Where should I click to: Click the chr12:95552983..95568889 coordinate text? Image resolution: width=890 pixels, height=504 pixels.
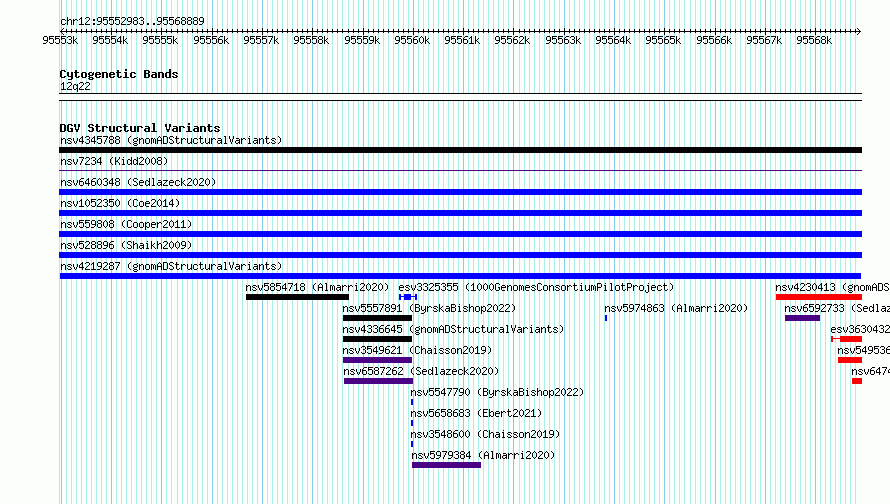pos(132,21)
